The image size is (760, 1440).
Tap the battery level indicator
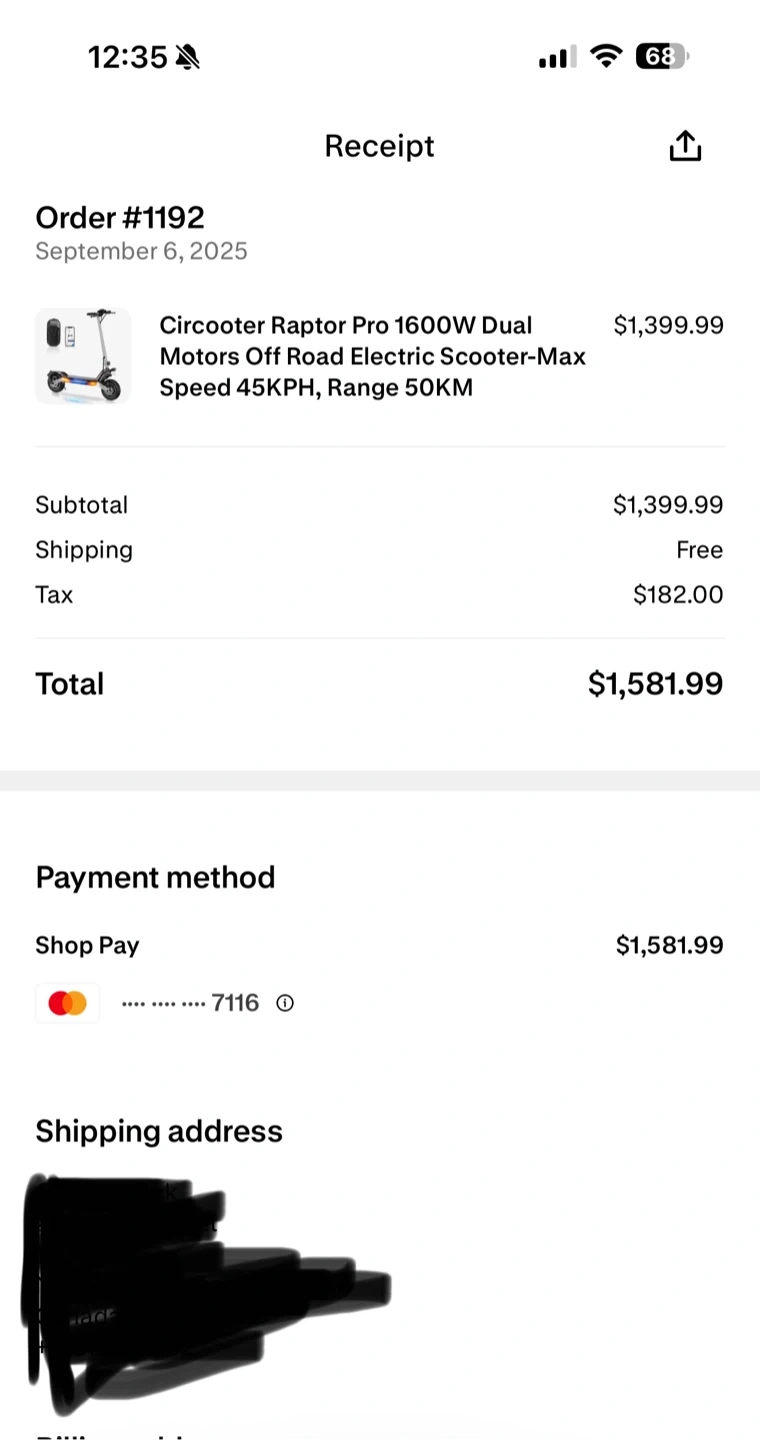pyautogui.click(x=661, y=56)
